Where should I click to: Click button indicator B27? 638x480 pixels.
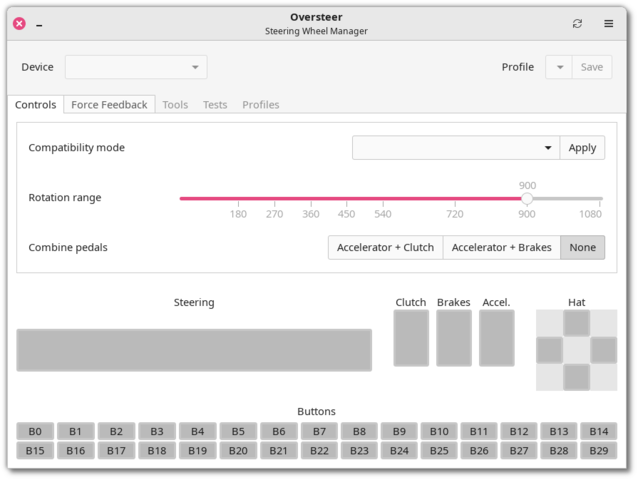pos(519,451)
